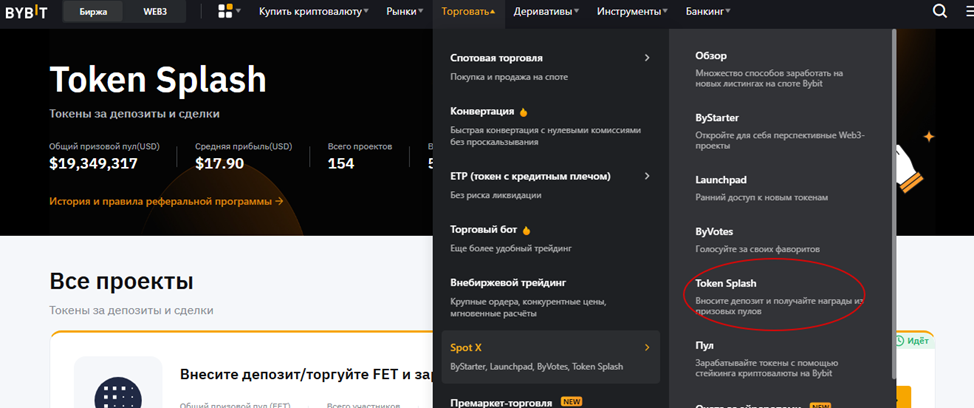Screen dimensions: 974x408
Task: Open the Рынки dropdown menu
Action: tap(405, 11)
